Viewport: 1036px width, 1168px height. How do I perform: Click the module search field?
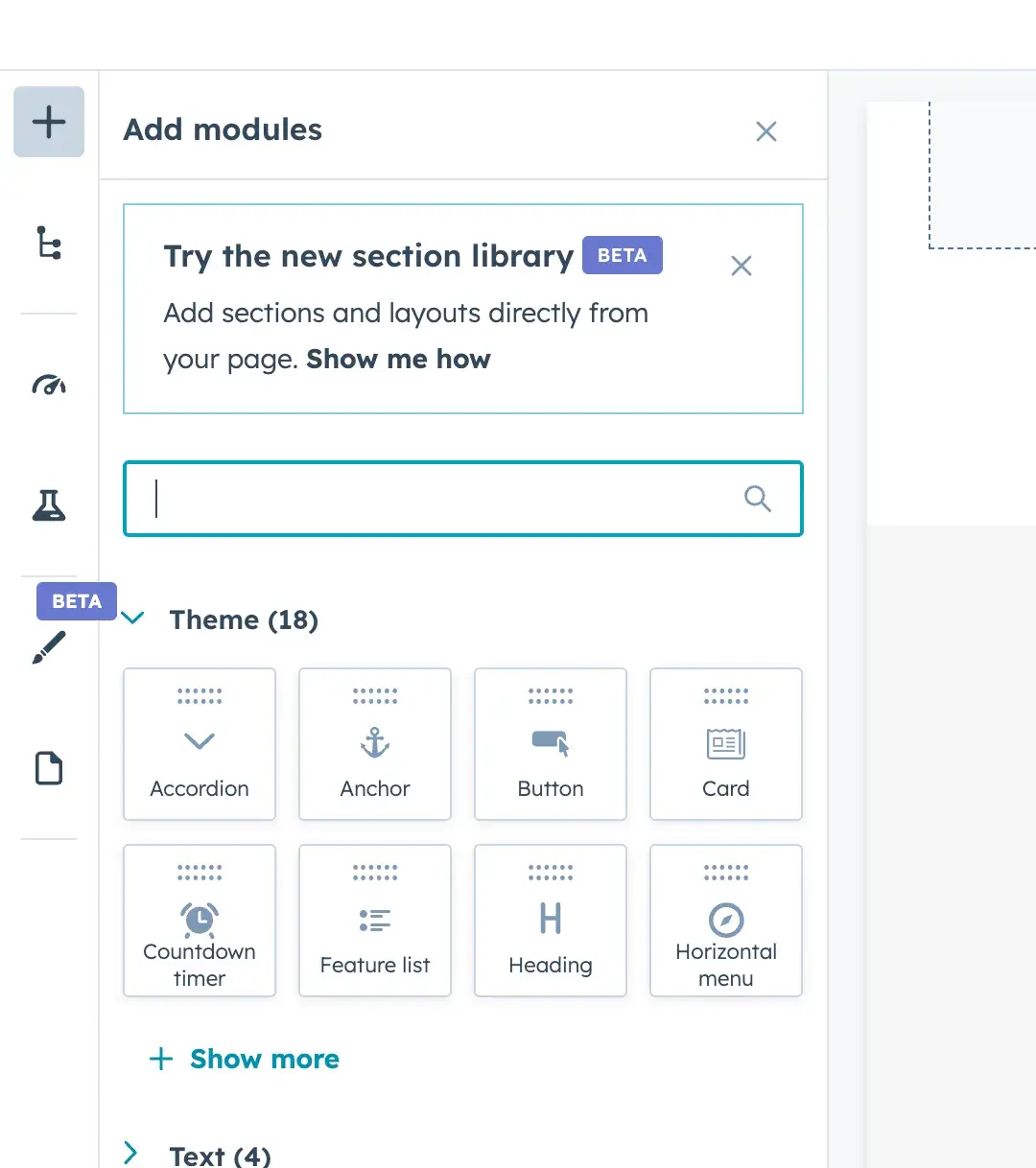click(x=432, y=499)
